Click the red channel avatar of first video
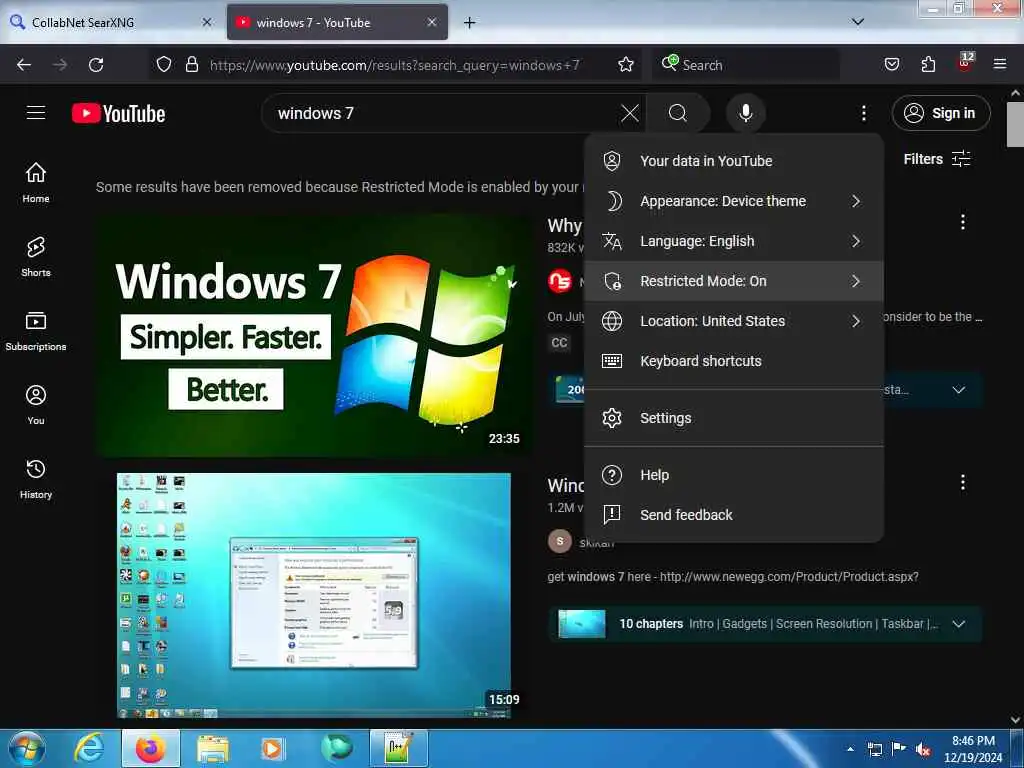Viewport: 1024px width, 768px height. tap(560, 281)
